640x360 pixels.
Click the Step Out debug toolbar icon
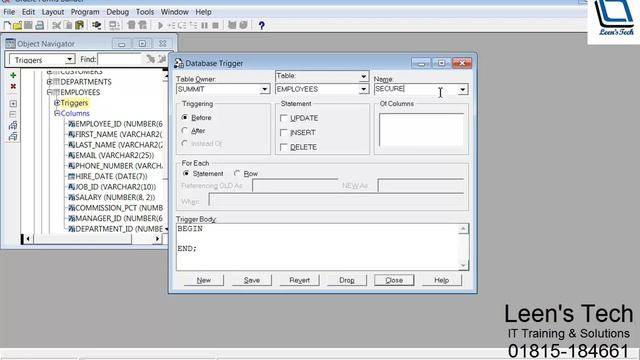point(193,25)
